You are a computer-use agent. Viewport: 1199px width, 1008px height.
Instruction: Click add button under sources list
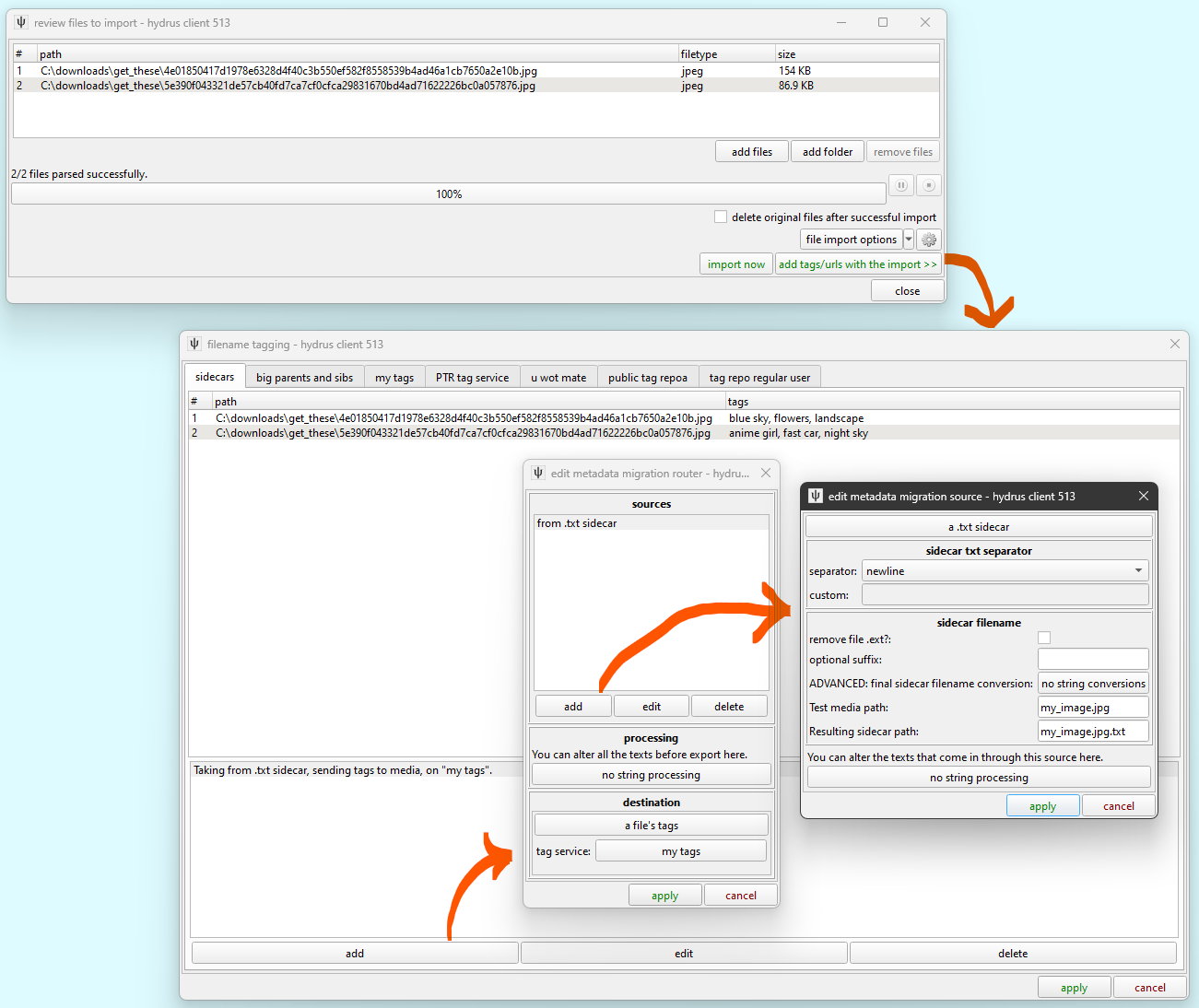coord(573,707)
